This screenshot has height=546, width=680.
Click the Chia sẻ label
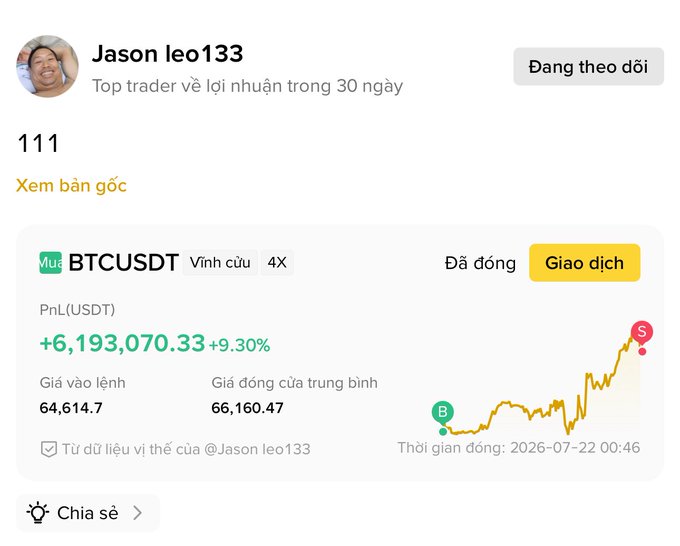click(88, 513)
